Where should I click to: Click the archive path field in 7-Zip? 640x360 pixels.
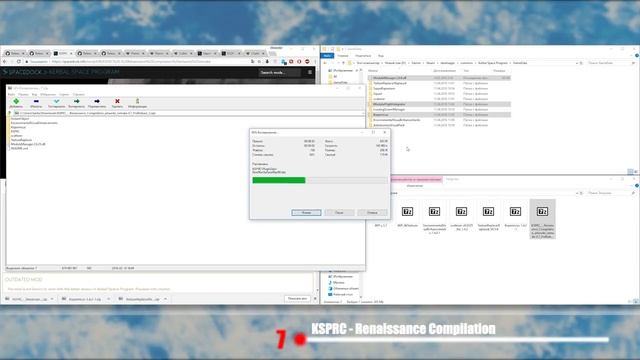188,113
